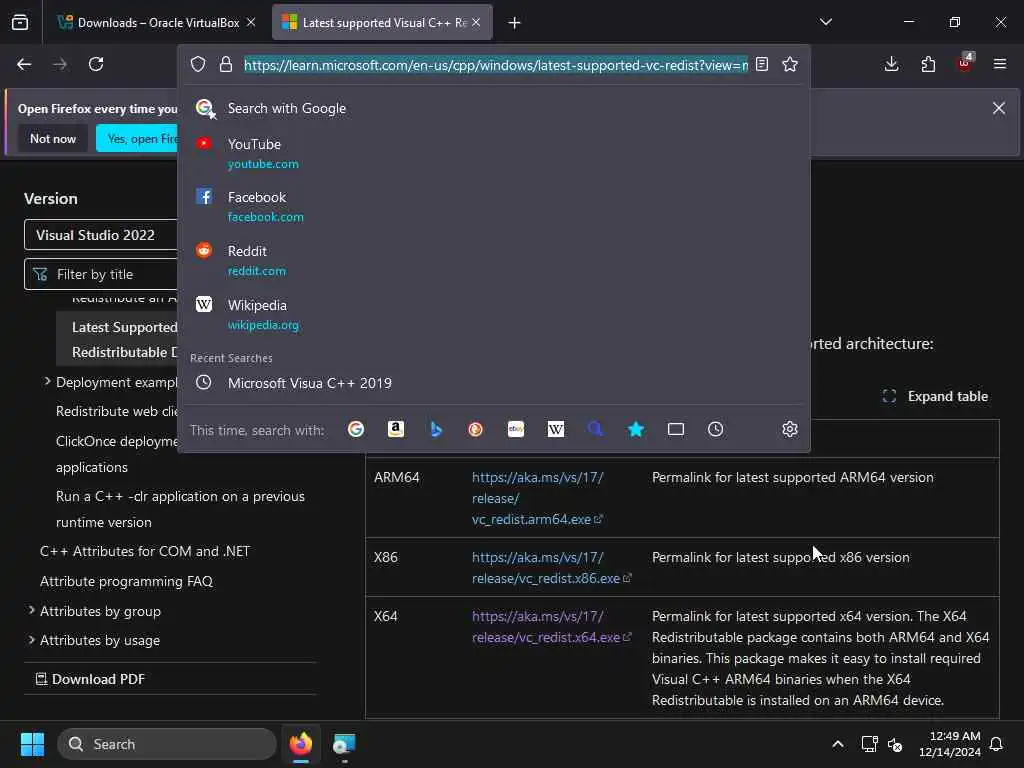Search this time with Wikipedia icon

[556, 429]
